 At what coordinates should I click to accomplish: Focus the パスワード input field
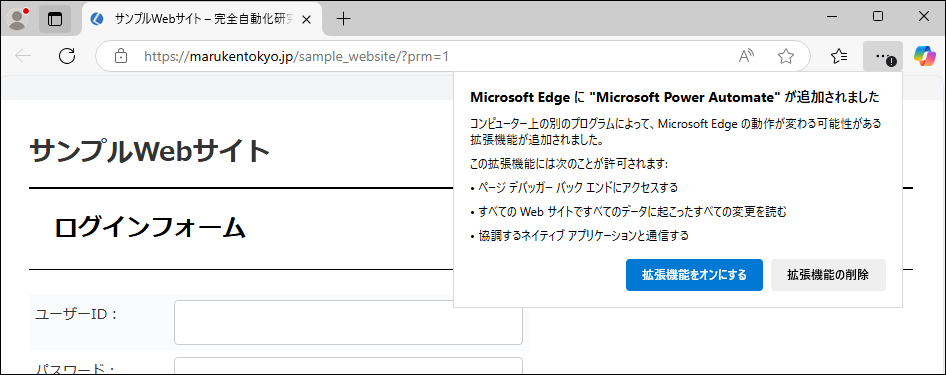pyautogui.click(x=348, y=366)
